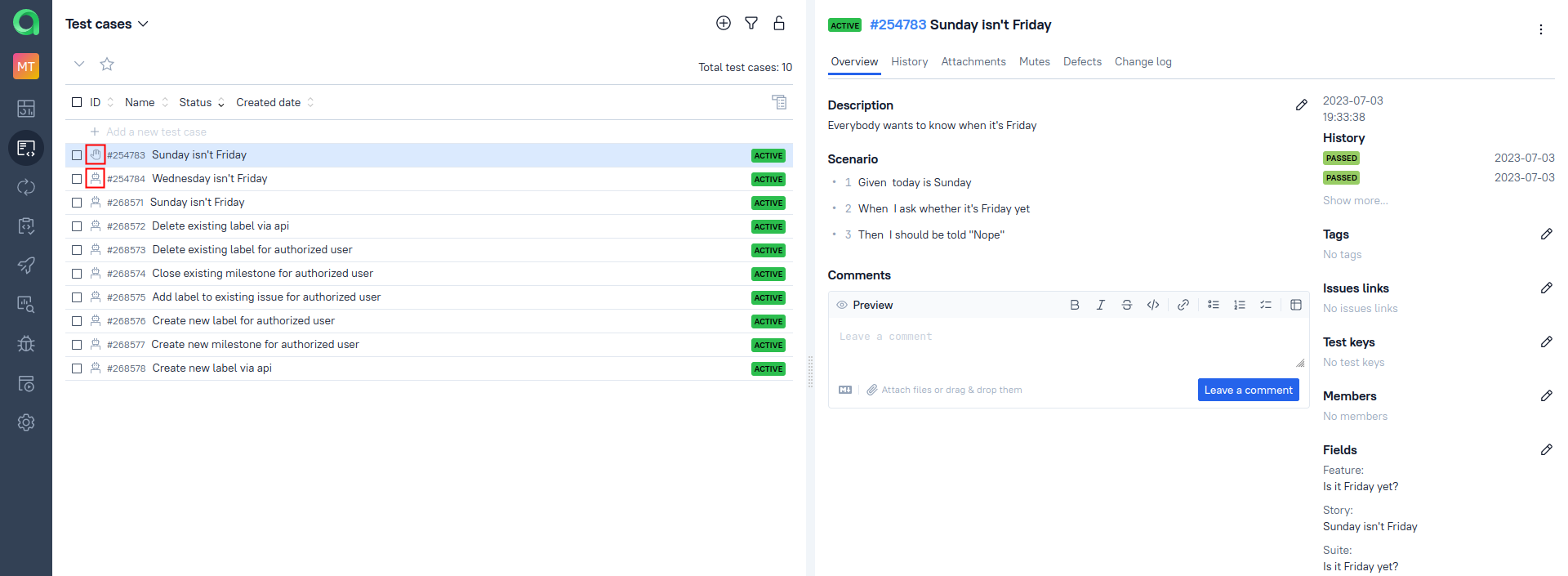Viewport: 1568px width, 576px height.
Task: Edit the Description with pencil icon
Action: point(1302,105)
